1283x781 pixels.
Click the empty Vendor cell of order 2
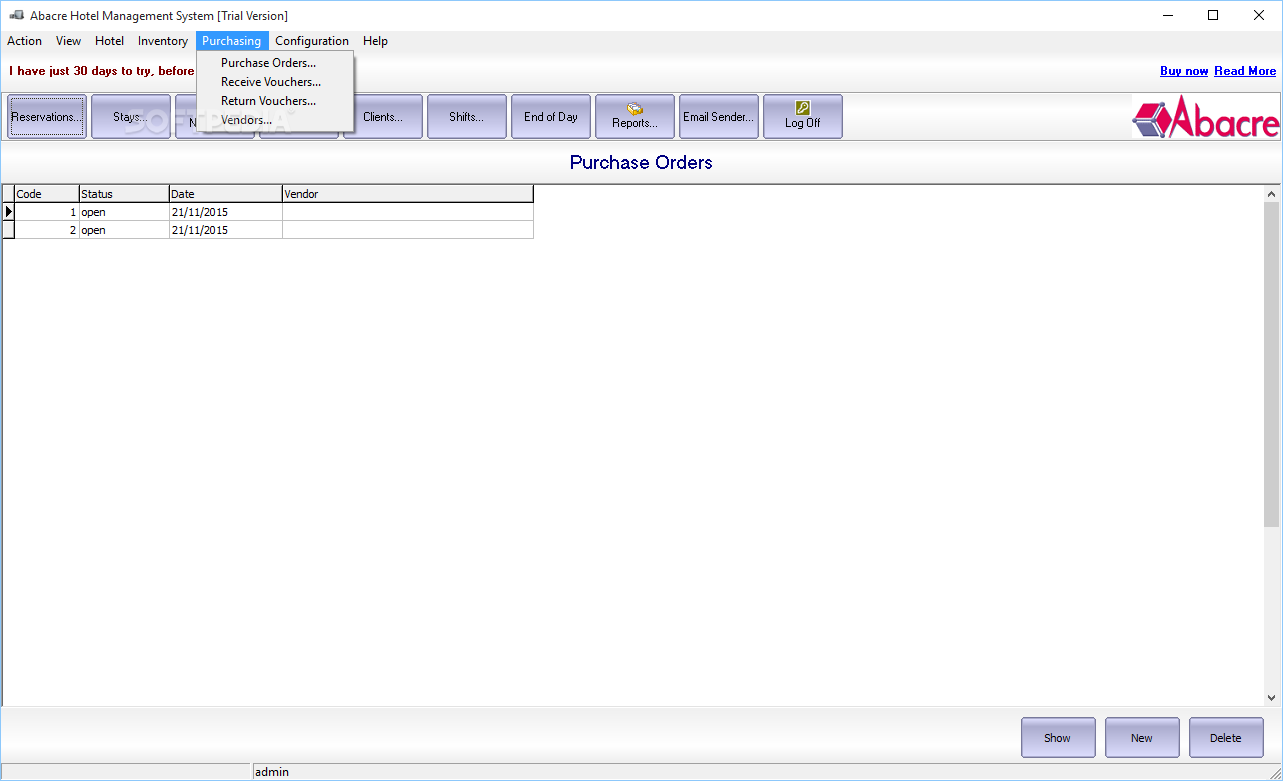pyautogui.click(x=408, y=230)
